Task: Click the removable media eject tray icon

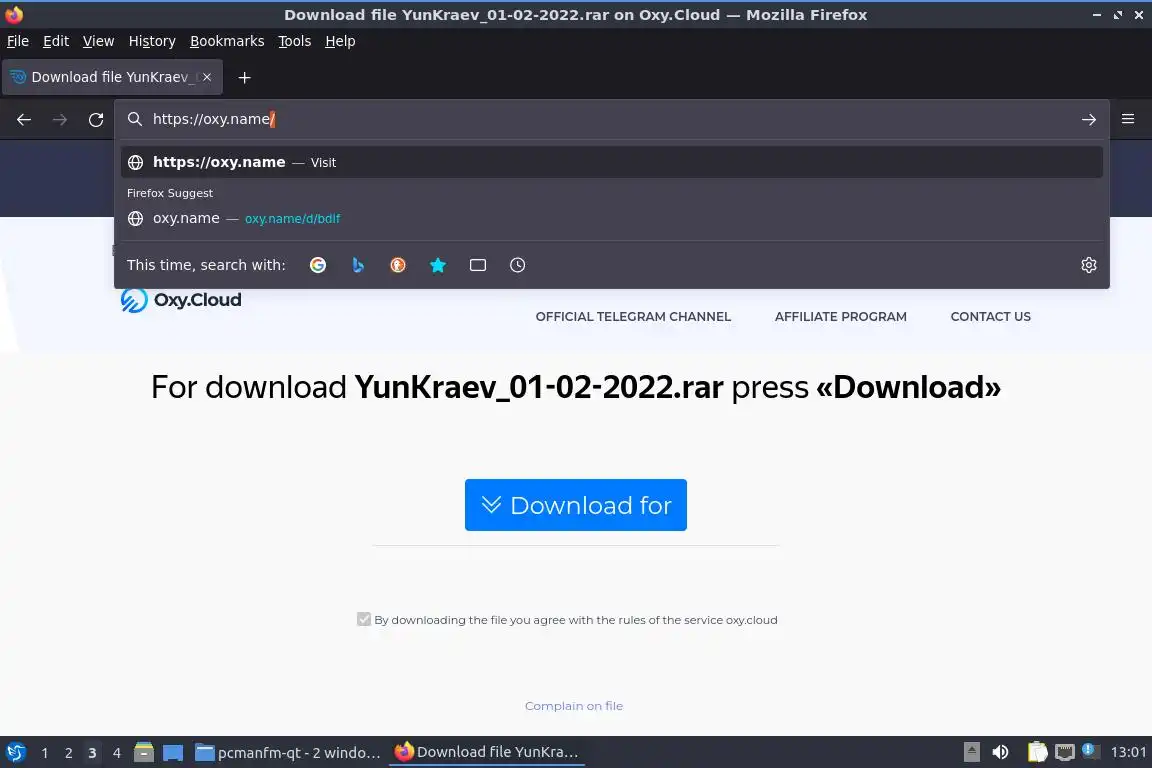Action: pyautogui.click(x=971, y=752)
